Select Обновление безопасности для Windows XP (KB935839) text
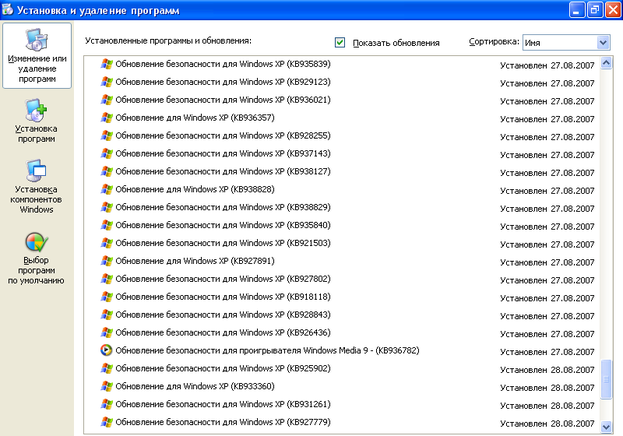The height and width of the screenshot is (436, 623). (223, 64)
